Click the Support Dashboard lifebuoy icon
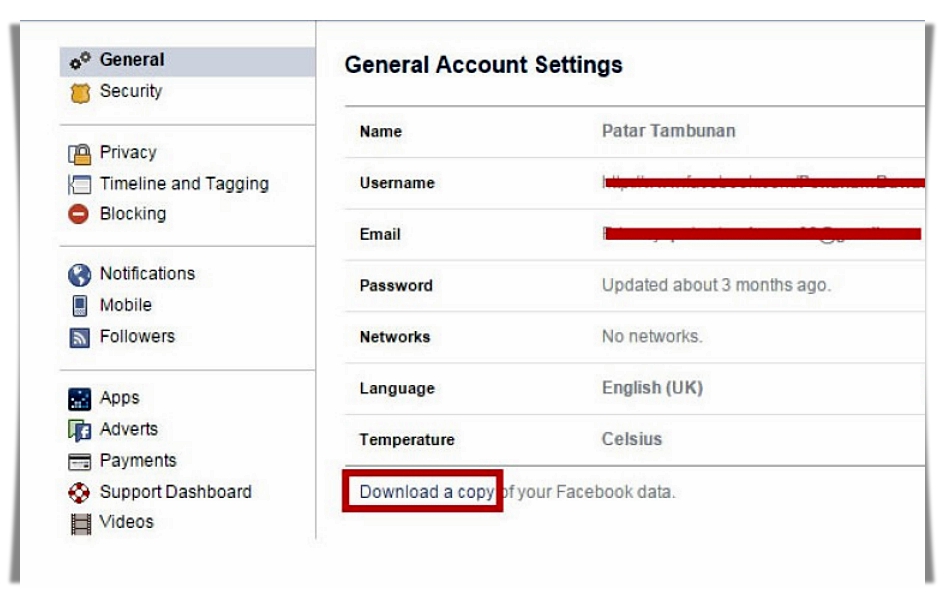This screenshot has width=944, height=607. [x=80, y=492]
